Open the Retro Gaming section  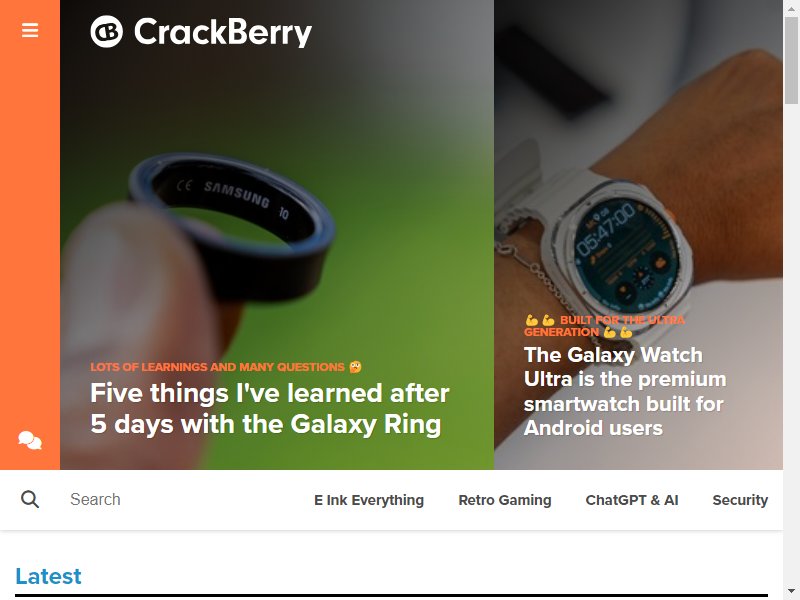pos(505,500)
